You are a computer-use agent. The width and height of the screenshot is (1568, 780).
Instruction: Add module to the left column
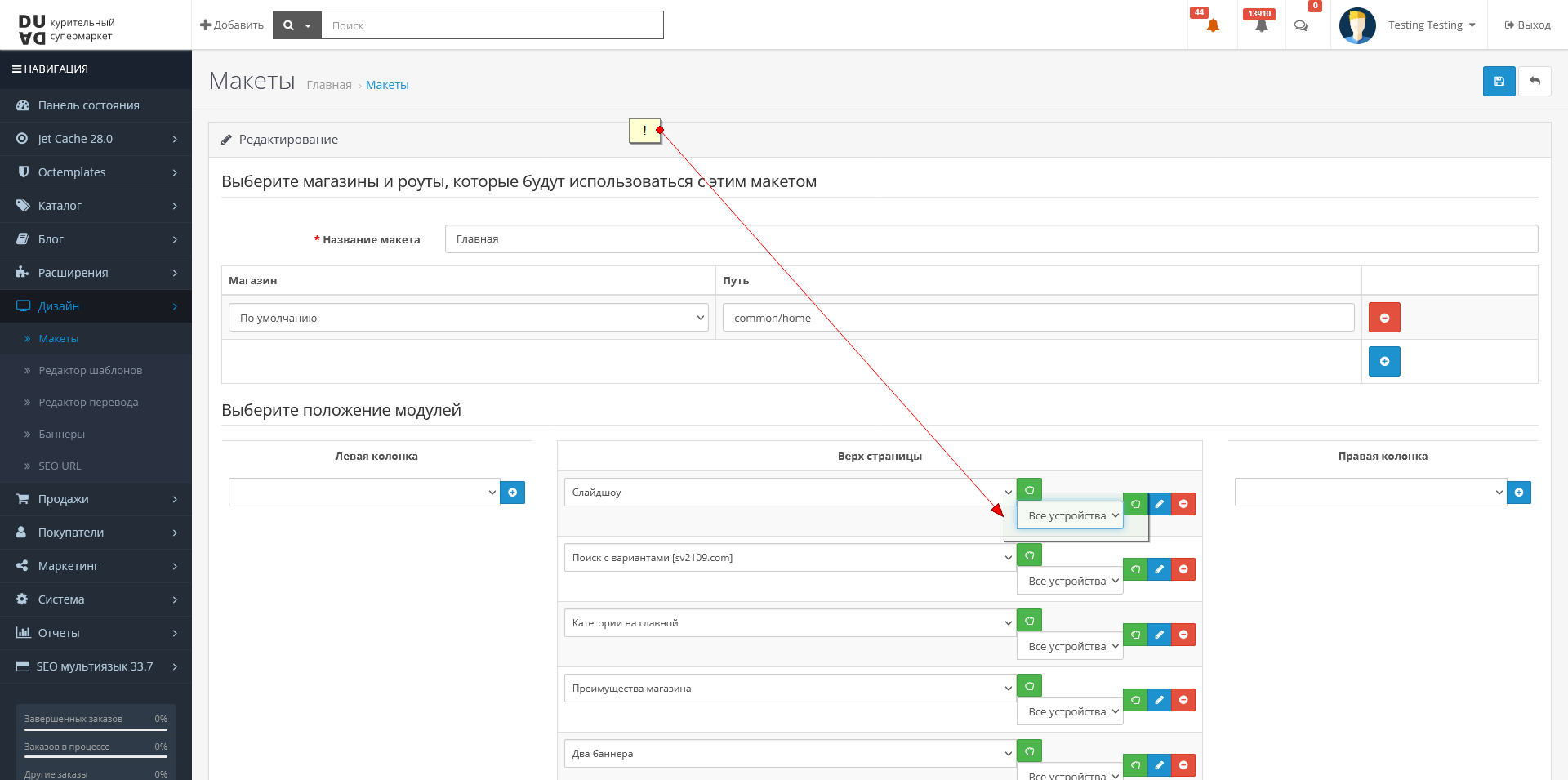click(x=512, y=493)
